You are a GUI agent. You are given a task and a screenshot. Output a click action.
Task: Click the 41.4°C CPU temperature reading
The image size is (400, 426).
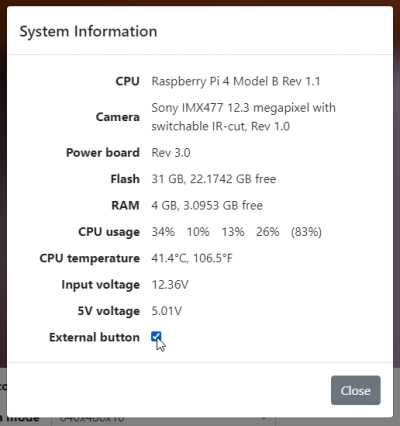click(x=170, y=258)
